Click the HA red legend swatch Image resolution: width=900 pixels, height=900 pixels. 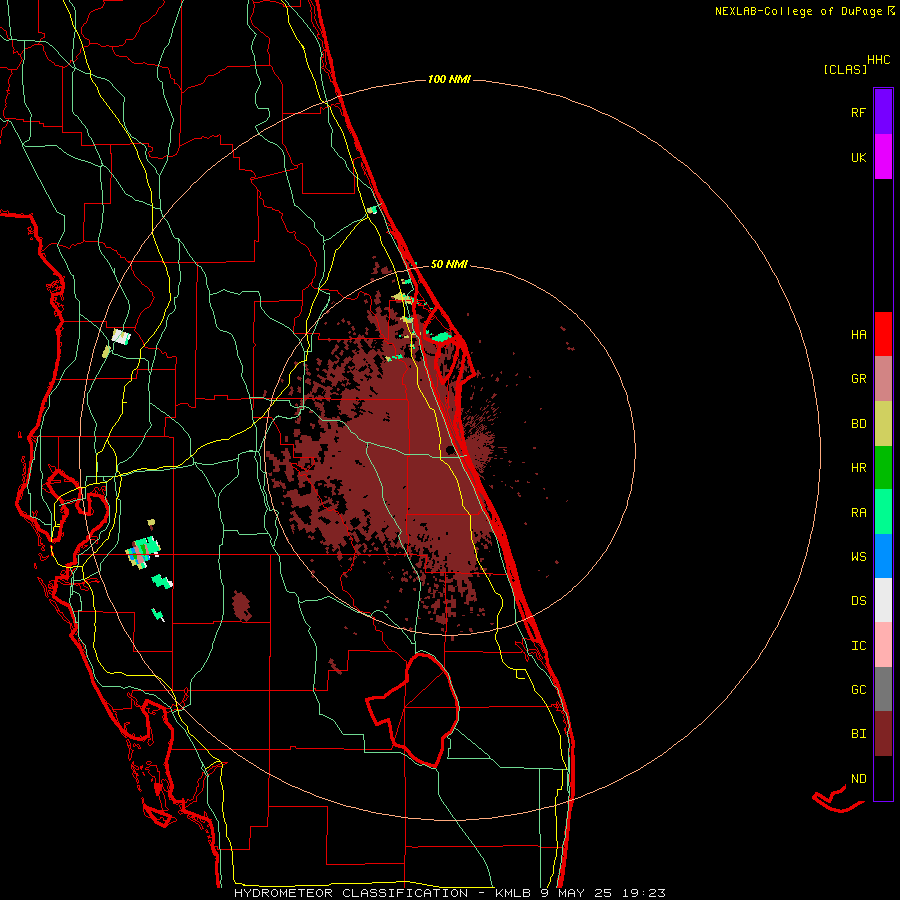(x=883, y=334)
